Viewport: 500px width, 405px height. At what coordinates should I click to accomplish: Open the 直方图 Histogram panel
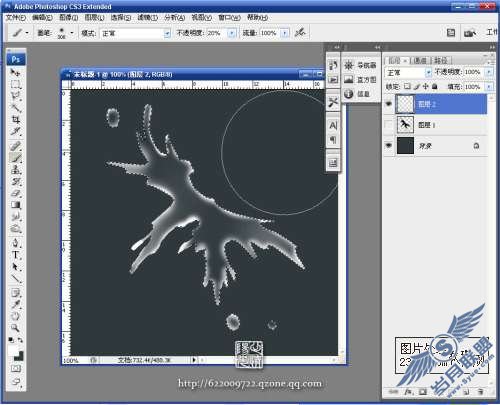(360, 80)
